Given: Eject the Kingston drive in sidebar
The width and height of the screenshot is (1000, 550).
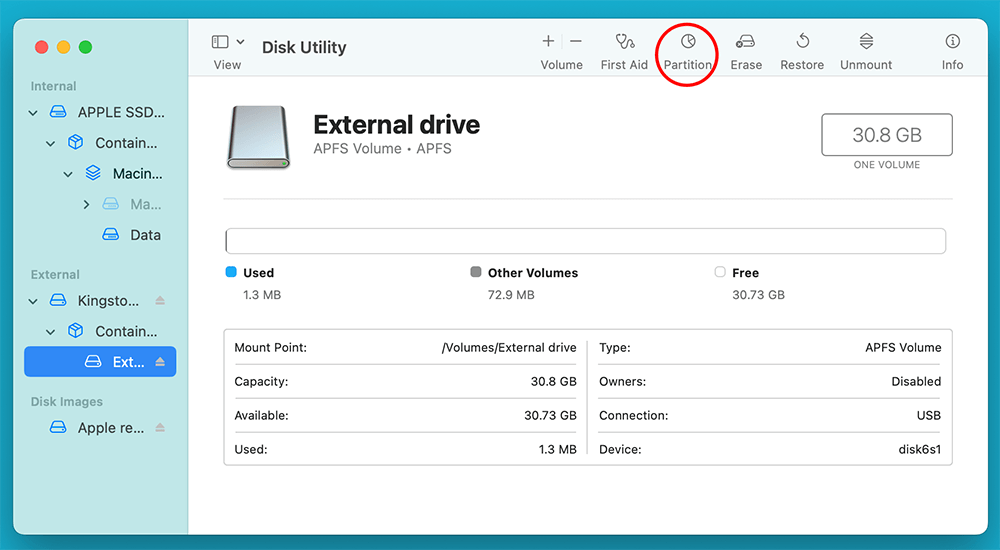Looking at the screenshot, I should point(160,301).
